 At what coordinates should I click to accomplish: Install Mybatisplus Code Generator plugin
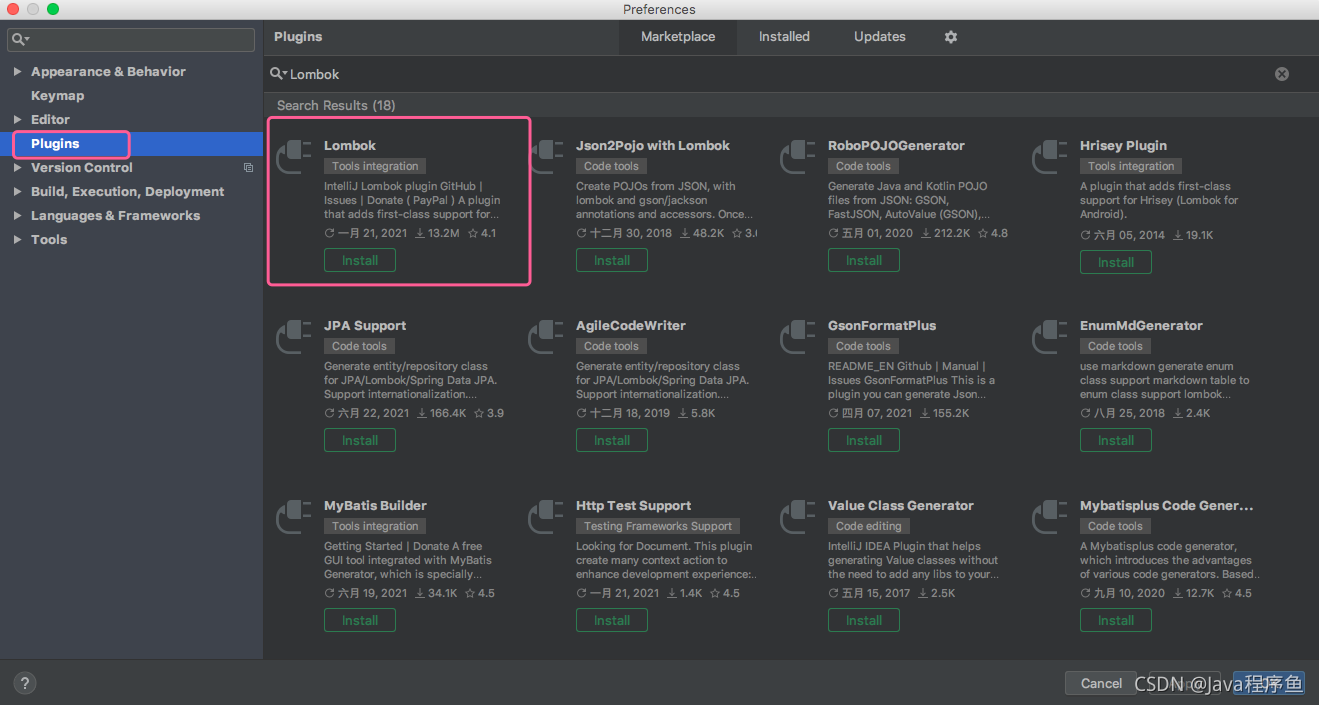1116,621
